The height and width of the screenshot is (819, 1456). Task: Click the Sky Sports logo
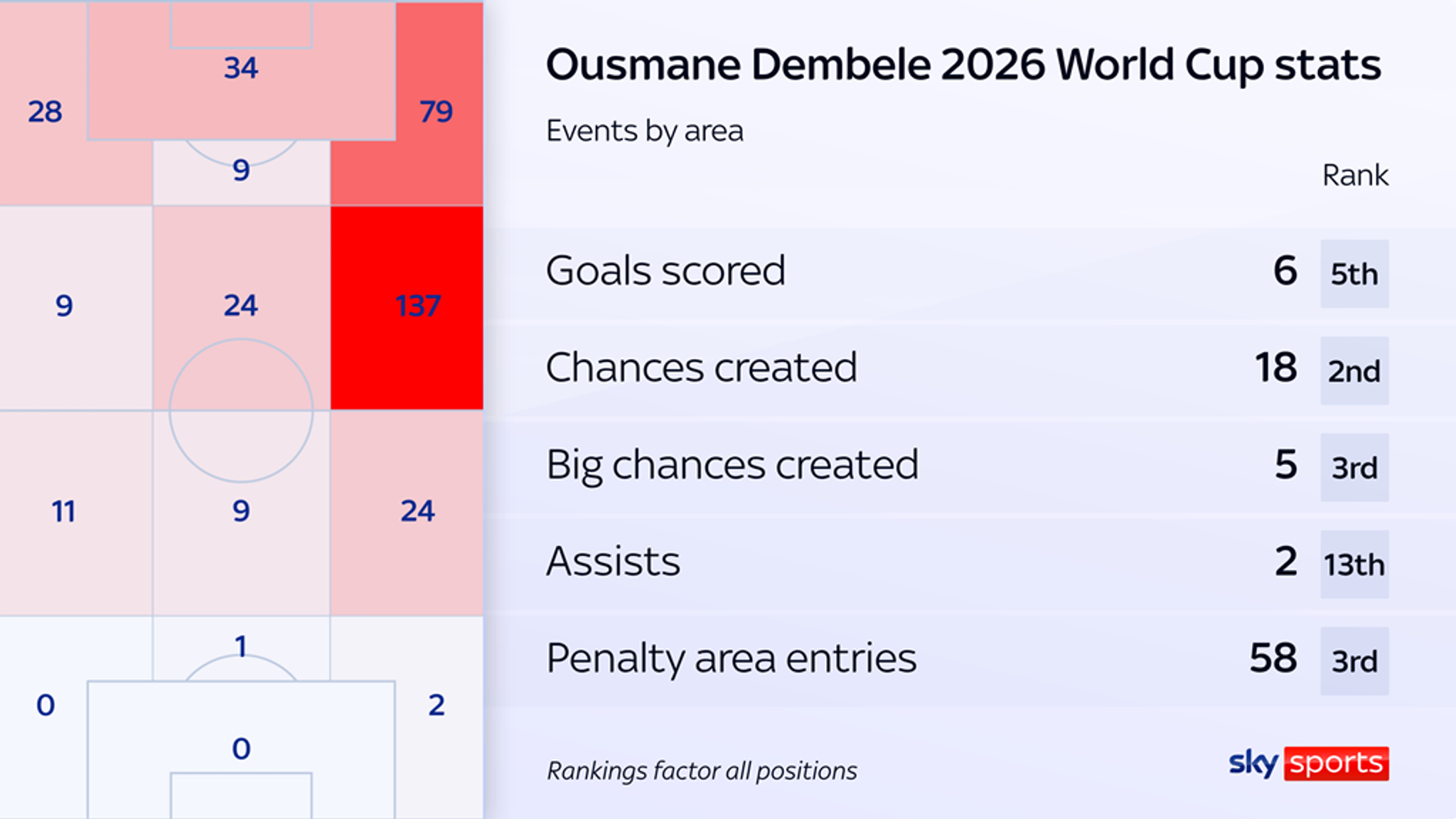click(1309, 764)
